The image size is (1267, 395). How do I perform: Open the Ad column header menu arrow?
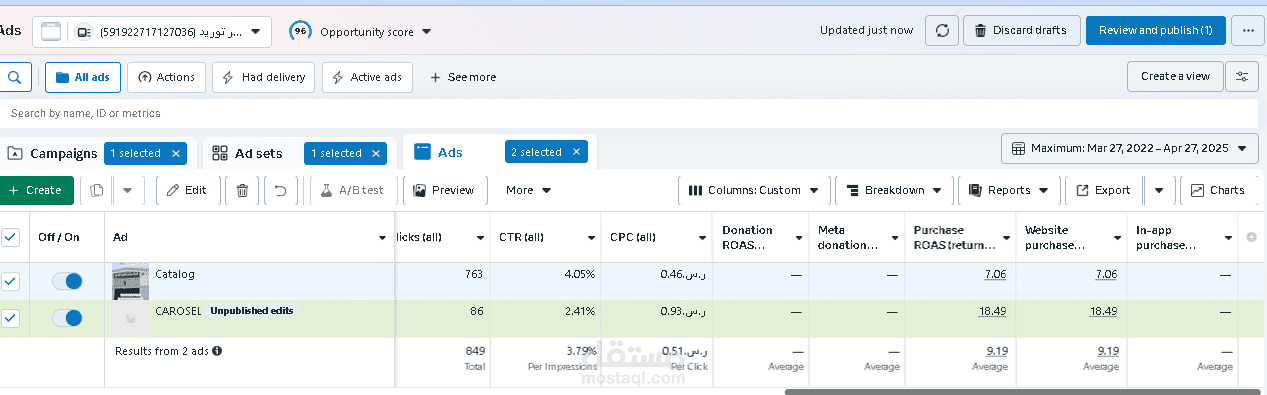click(383, 238)
